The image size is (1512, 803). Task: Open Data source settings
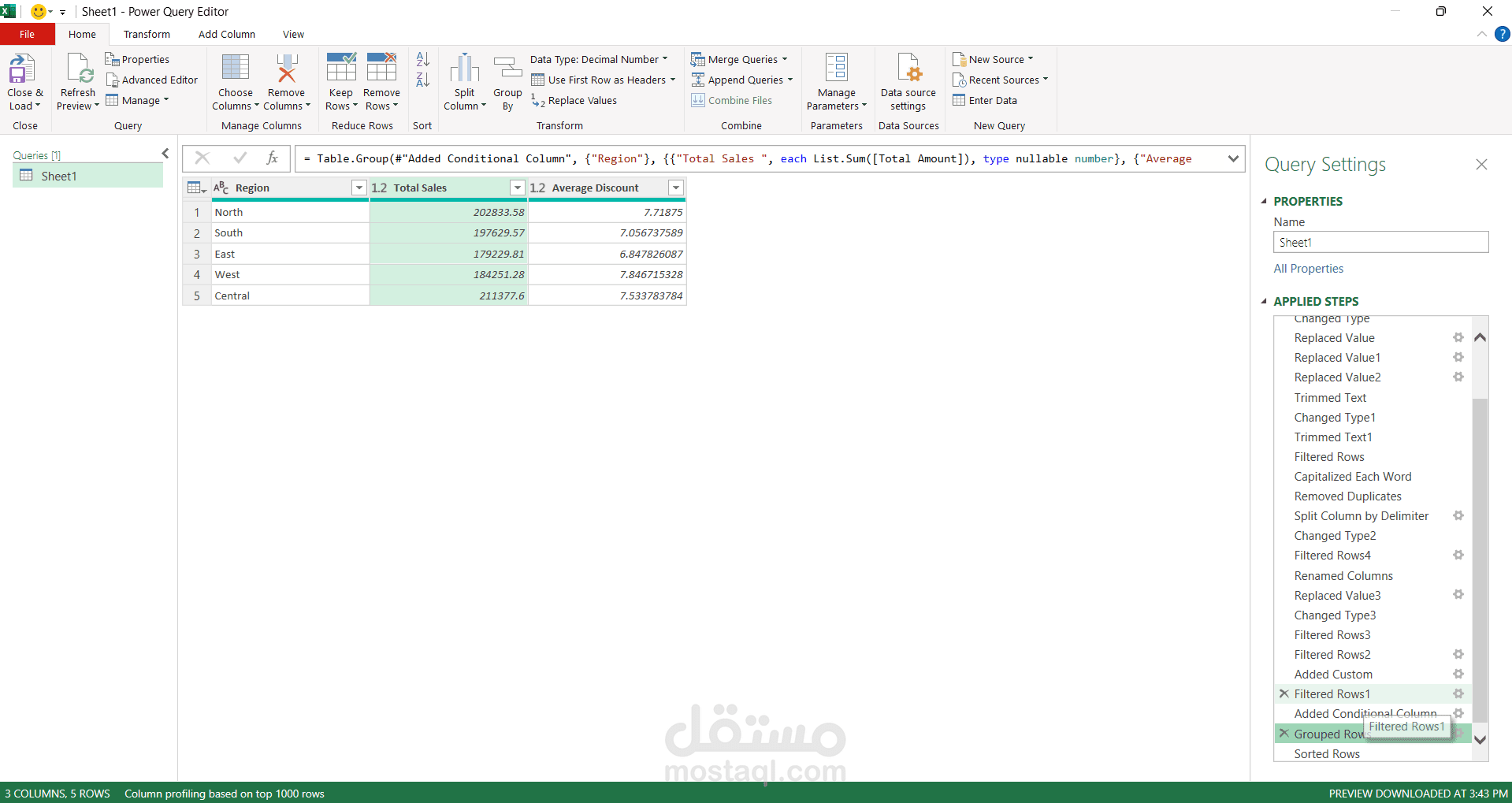(908, 83)
